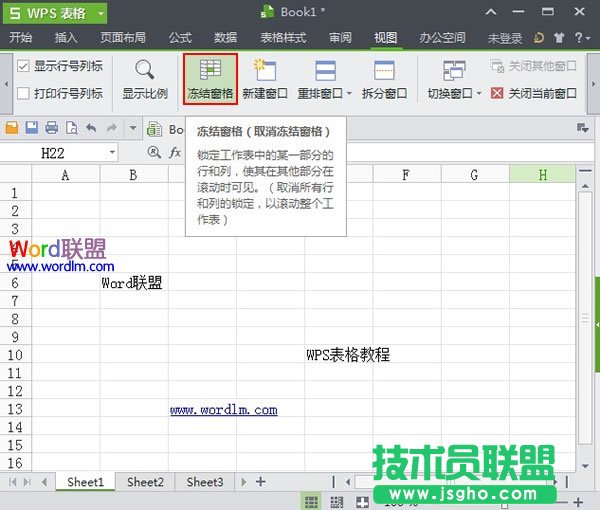Close the current window (关闭当前窗口)

534,93
